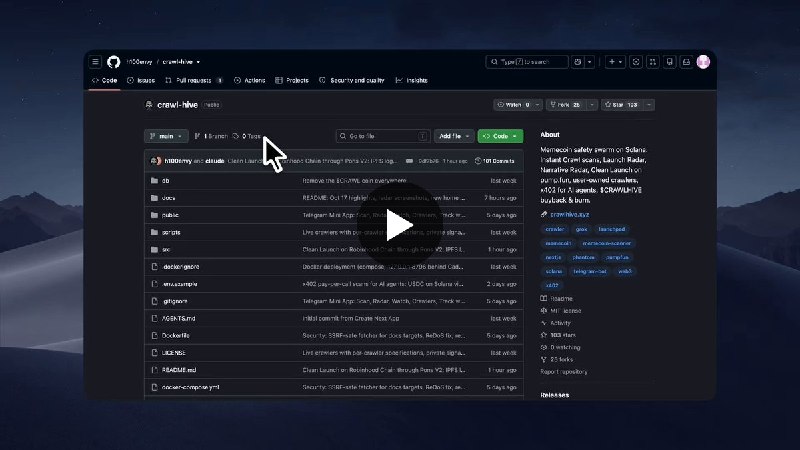
Task: Switch to the Insights tab
Action: click(411, 80)
